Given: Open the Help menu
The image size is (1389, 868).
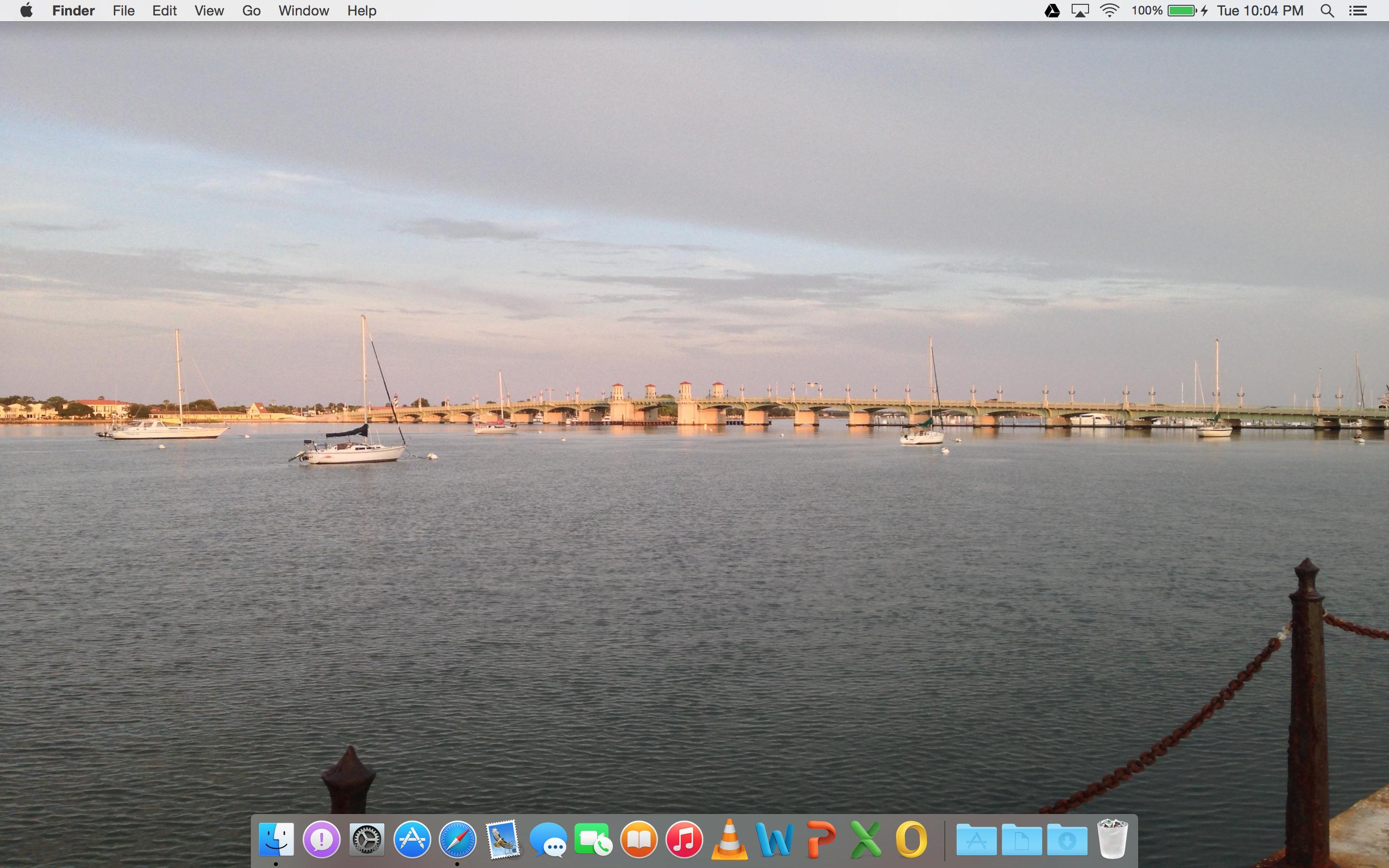Looking at the screenshot, I should point(362,11).
